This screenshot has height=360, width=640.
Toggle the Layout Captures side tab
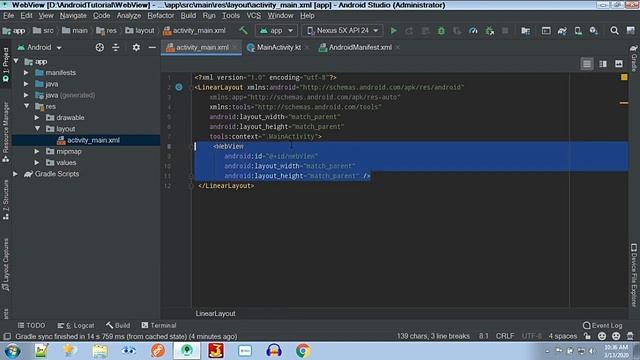tap(6, 264)
